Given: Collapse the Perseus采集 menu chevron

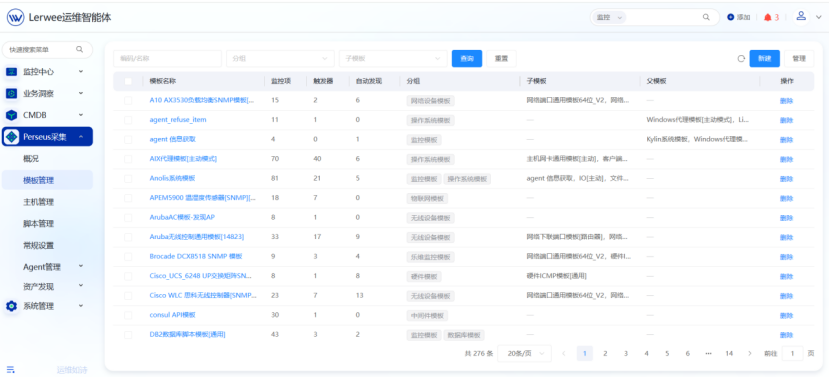Looking at the screenshot, I should click(81, 137).
